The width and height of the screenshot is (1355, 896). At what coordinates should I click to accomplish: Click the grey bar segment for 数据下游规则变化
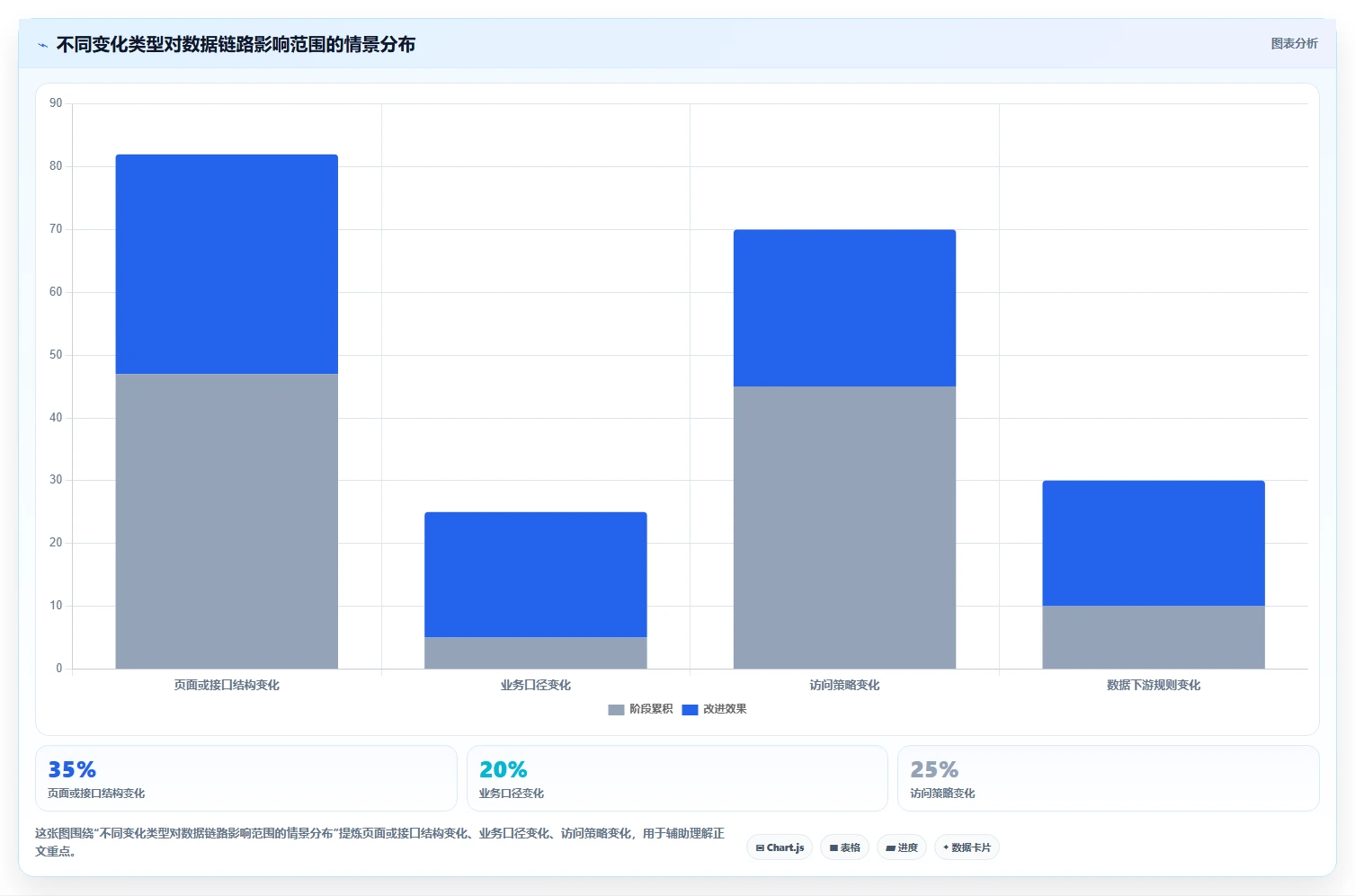1154,637
